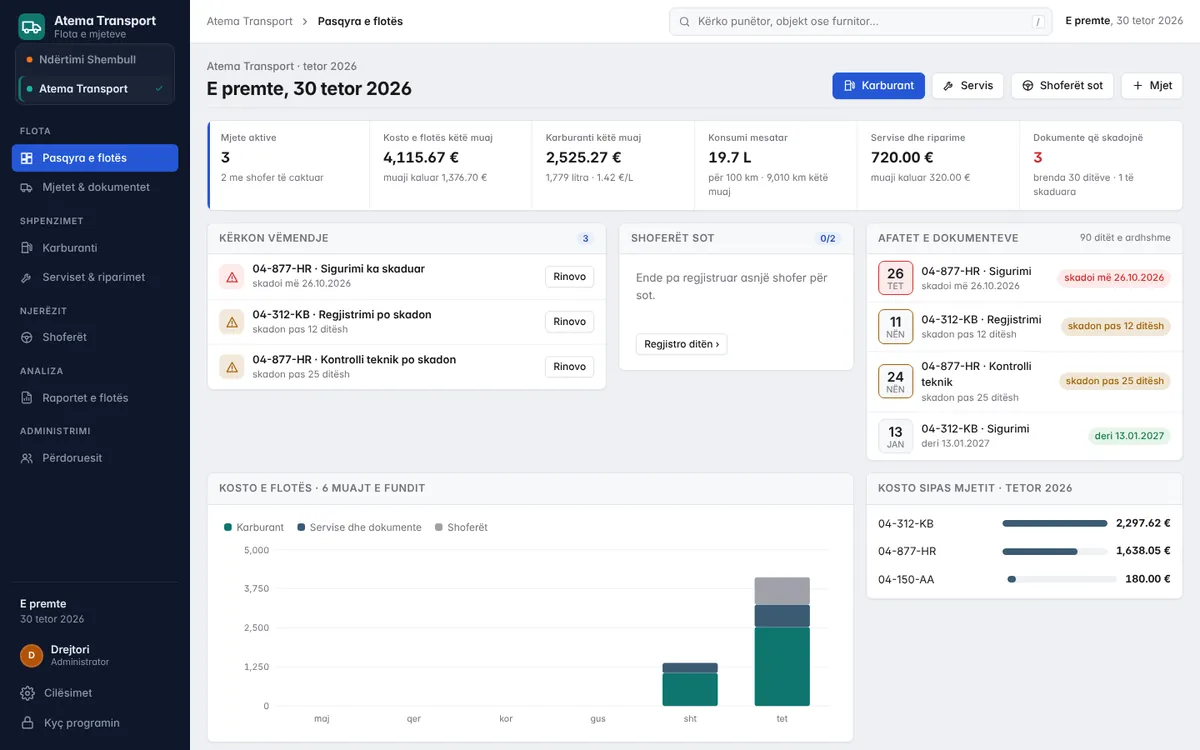Click Rinovo for Sigurimi ka skaduar

click(569, 277)
